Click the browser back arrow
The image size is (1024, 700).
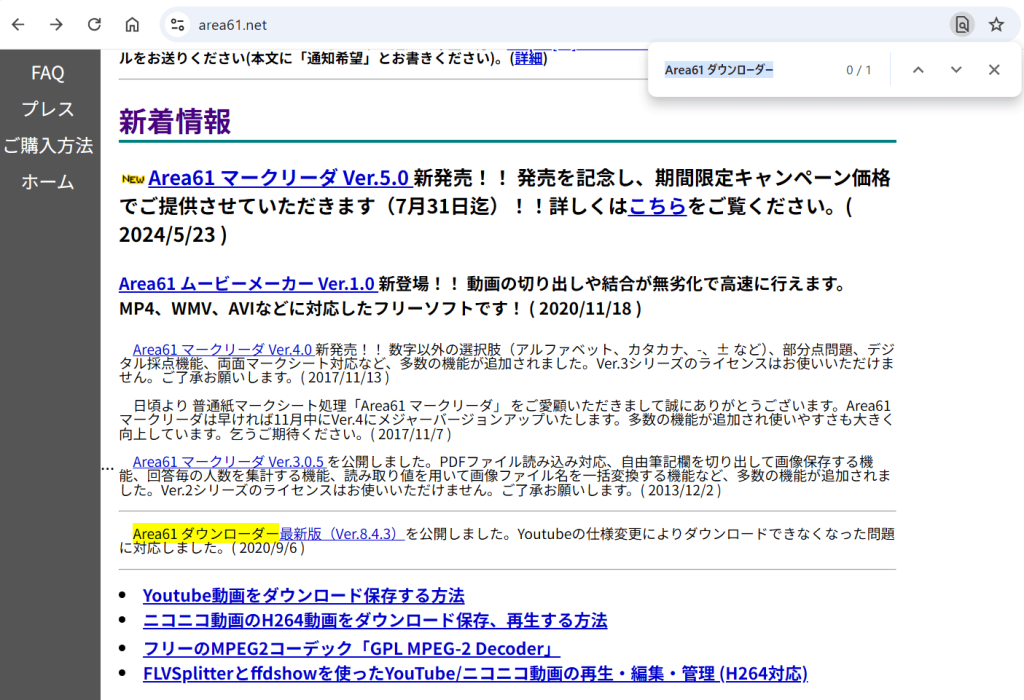[x=18, y=25]
